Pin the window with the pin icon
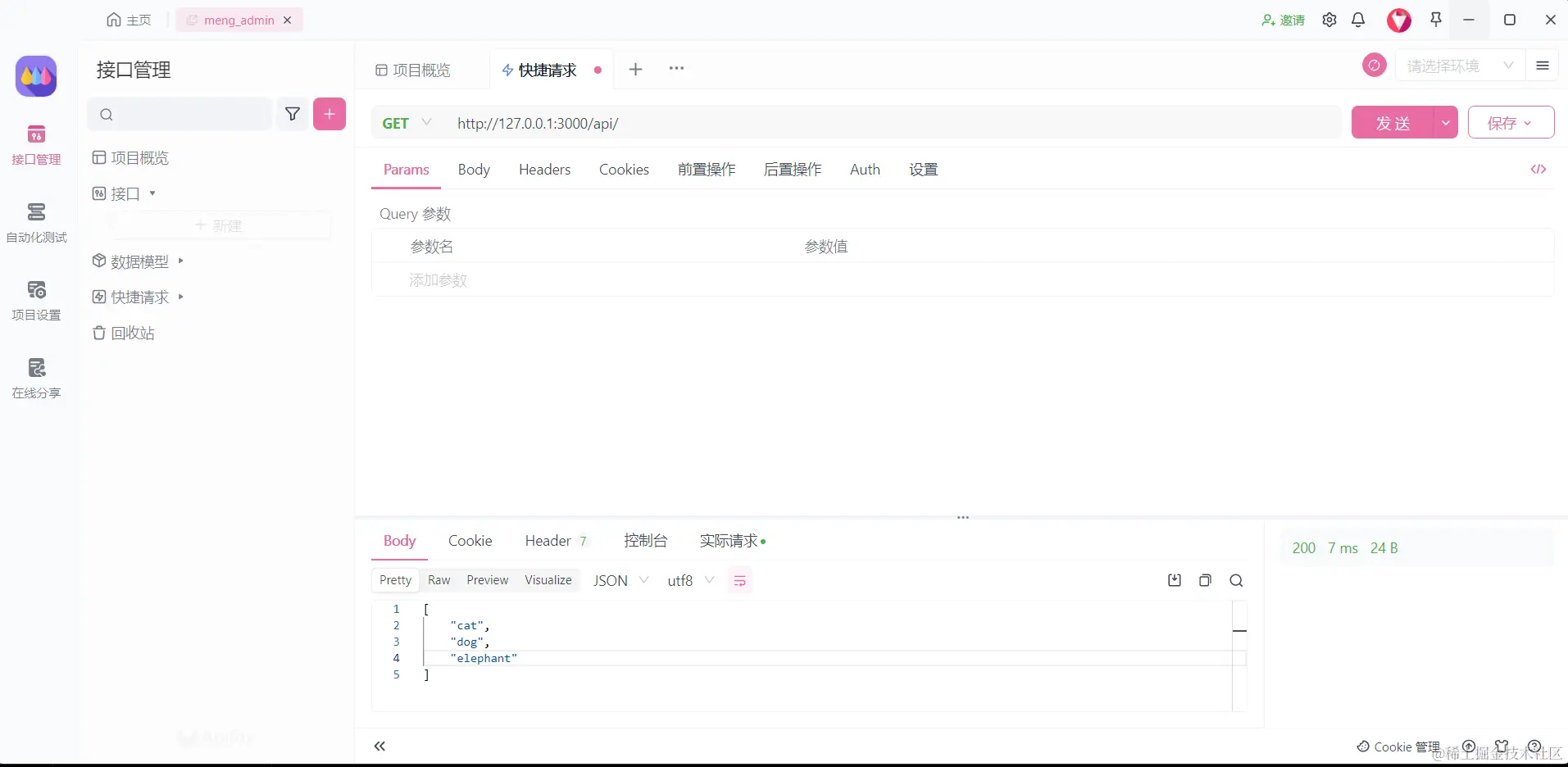 (1436, 20)
